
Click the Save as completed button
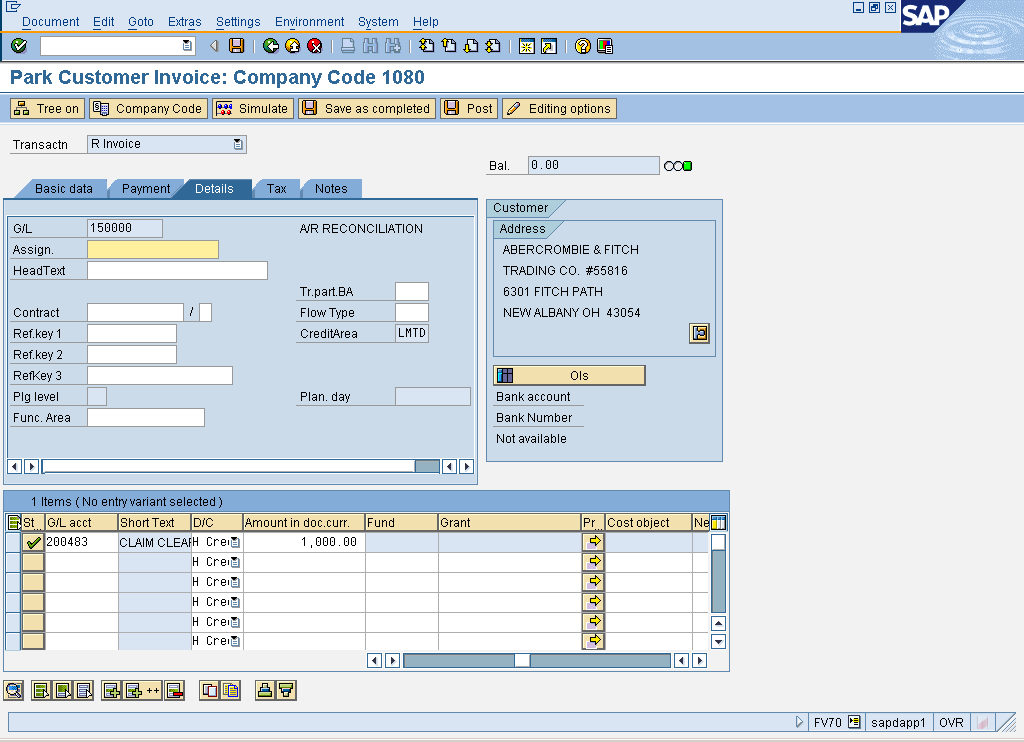(367, 108)
